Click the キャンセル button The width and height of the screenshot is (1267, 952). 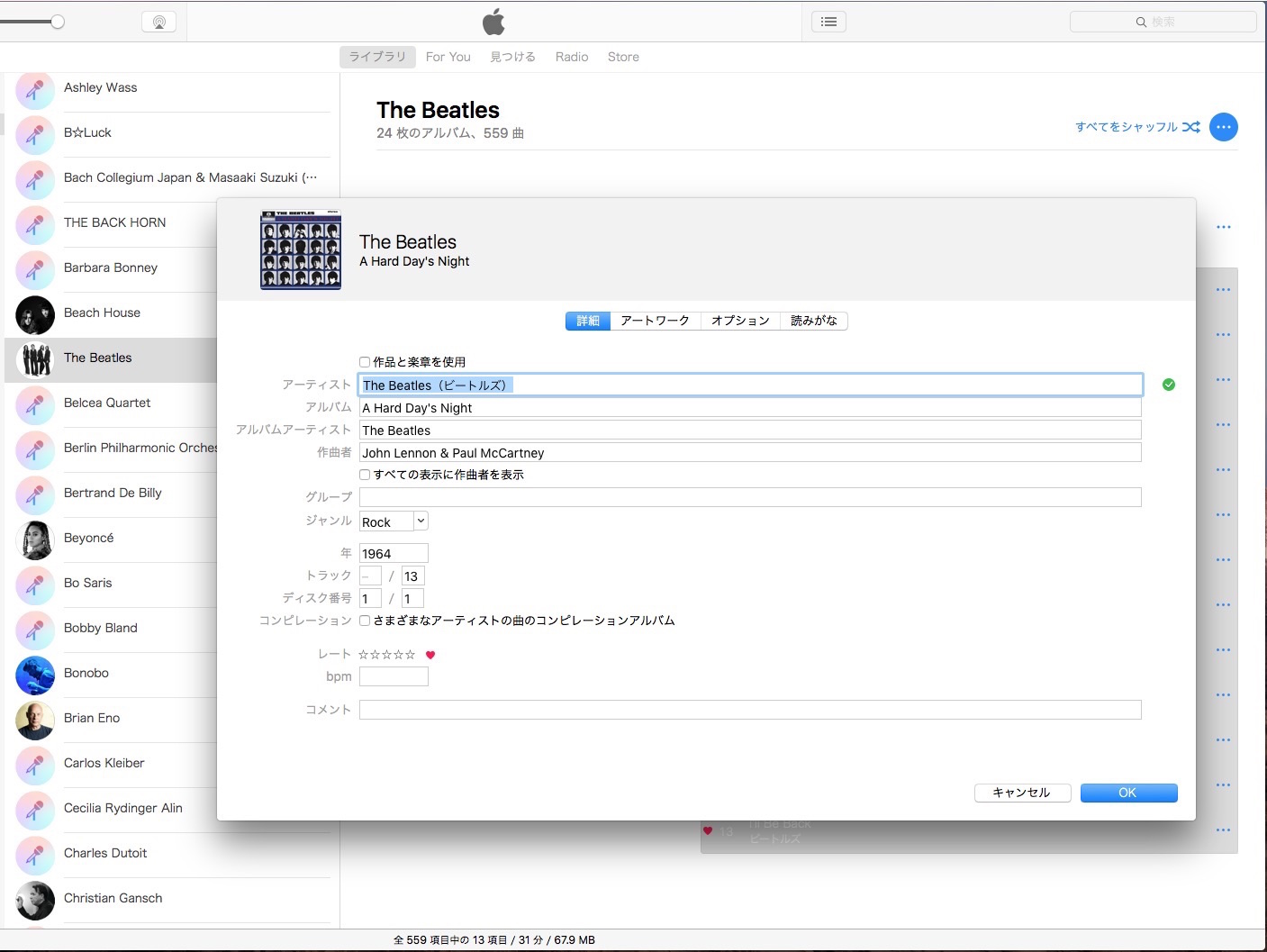click(x=1021, y=793)
